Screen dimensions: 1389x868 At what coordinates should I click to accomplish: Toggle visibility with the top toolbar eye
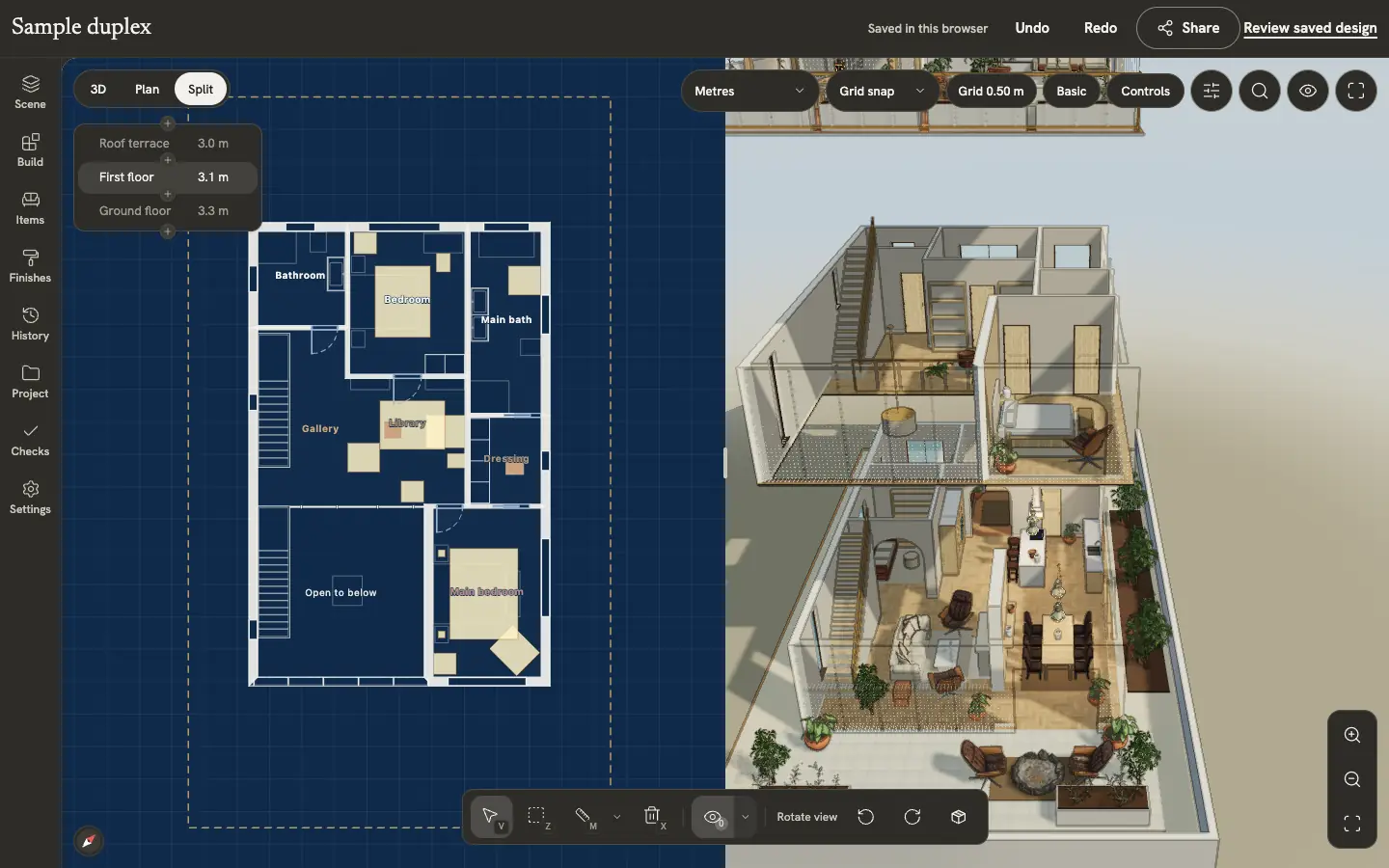tap(1308, 91)
